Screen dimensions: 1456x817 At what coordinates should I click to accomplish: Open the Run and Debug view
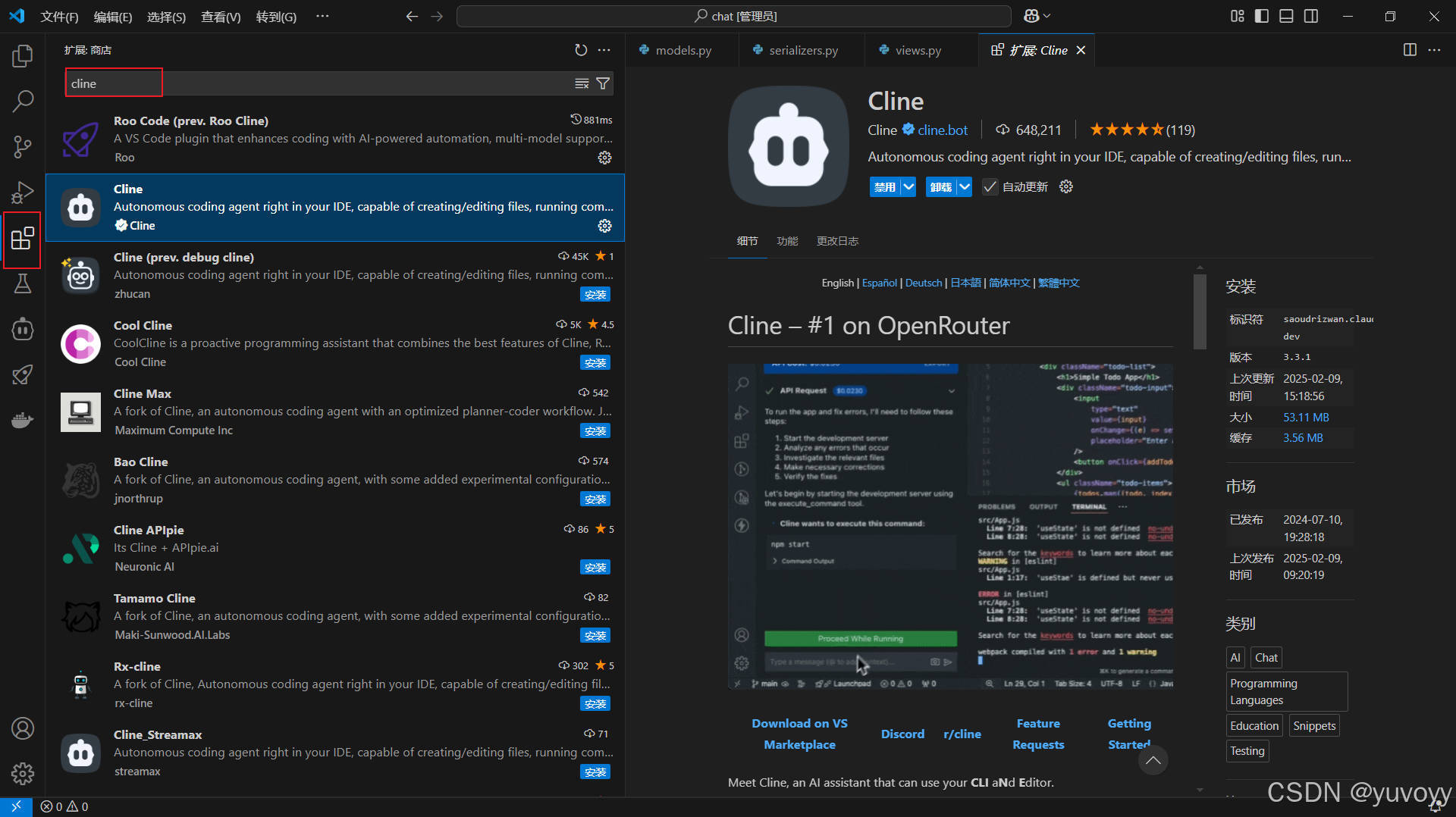coord(23,192)
